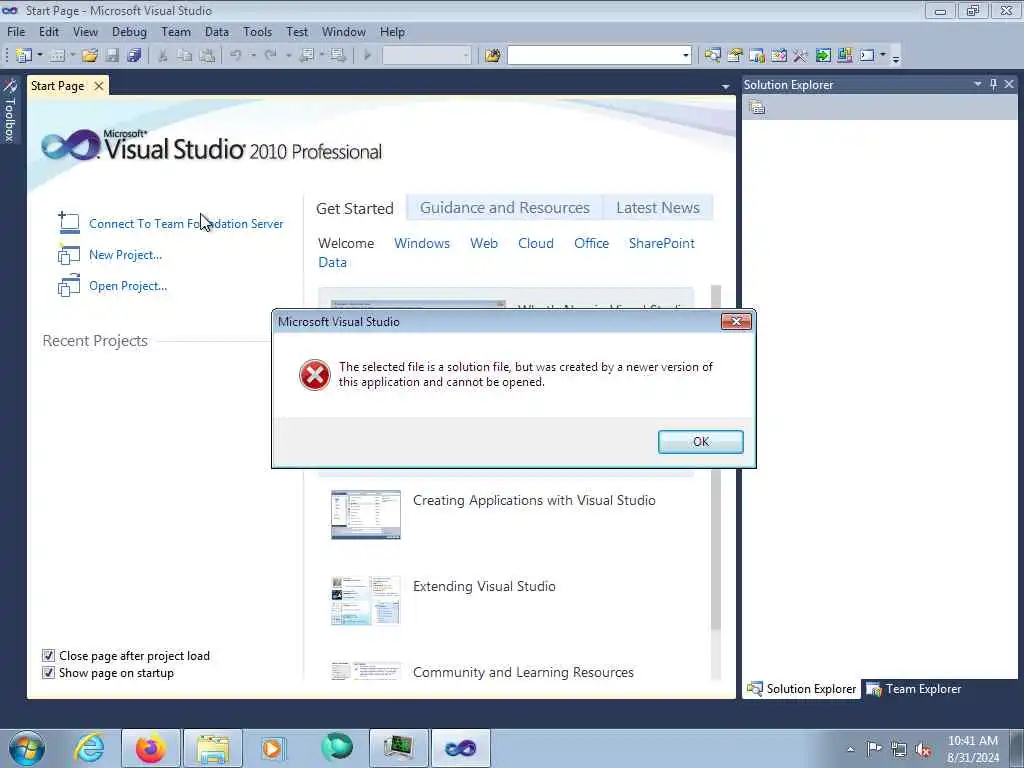Click the Navigate Backward toolbar icon
This screenshot has width=1024, height=768.
click(306, 56)
